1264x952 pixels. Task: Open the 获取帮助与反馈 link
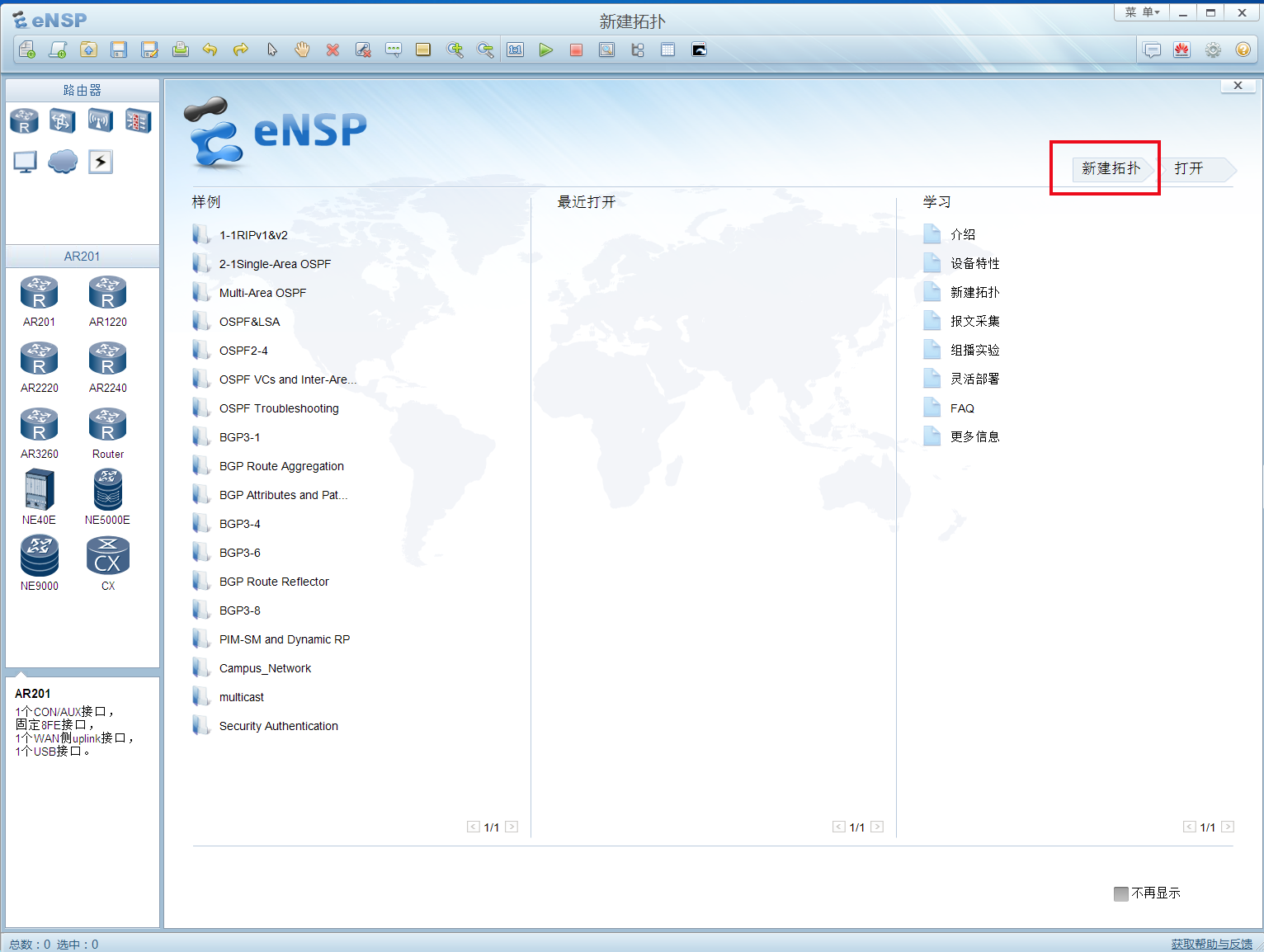(x=1211, y=944)
